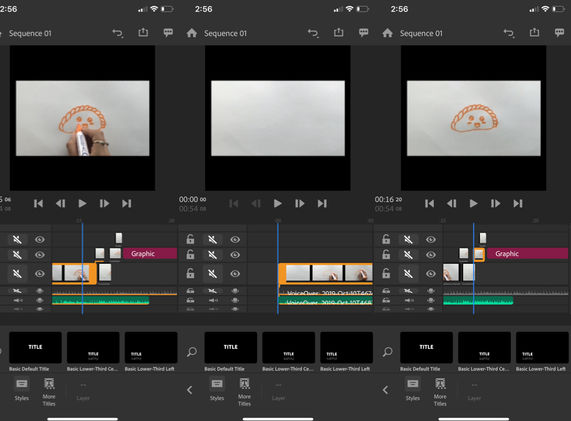Open the title search magnifier in the middle screen
The width and height of the screenshot is (571, 421).
[x=192, y=351]
